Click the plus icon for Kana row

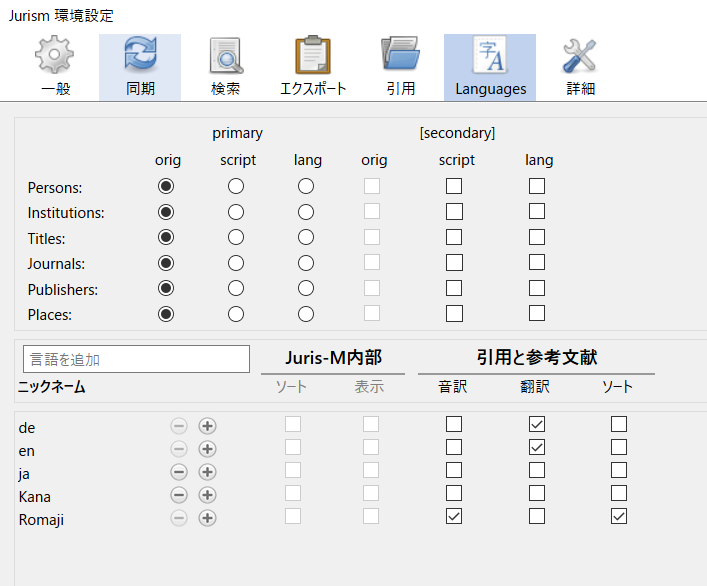[207, 495]
